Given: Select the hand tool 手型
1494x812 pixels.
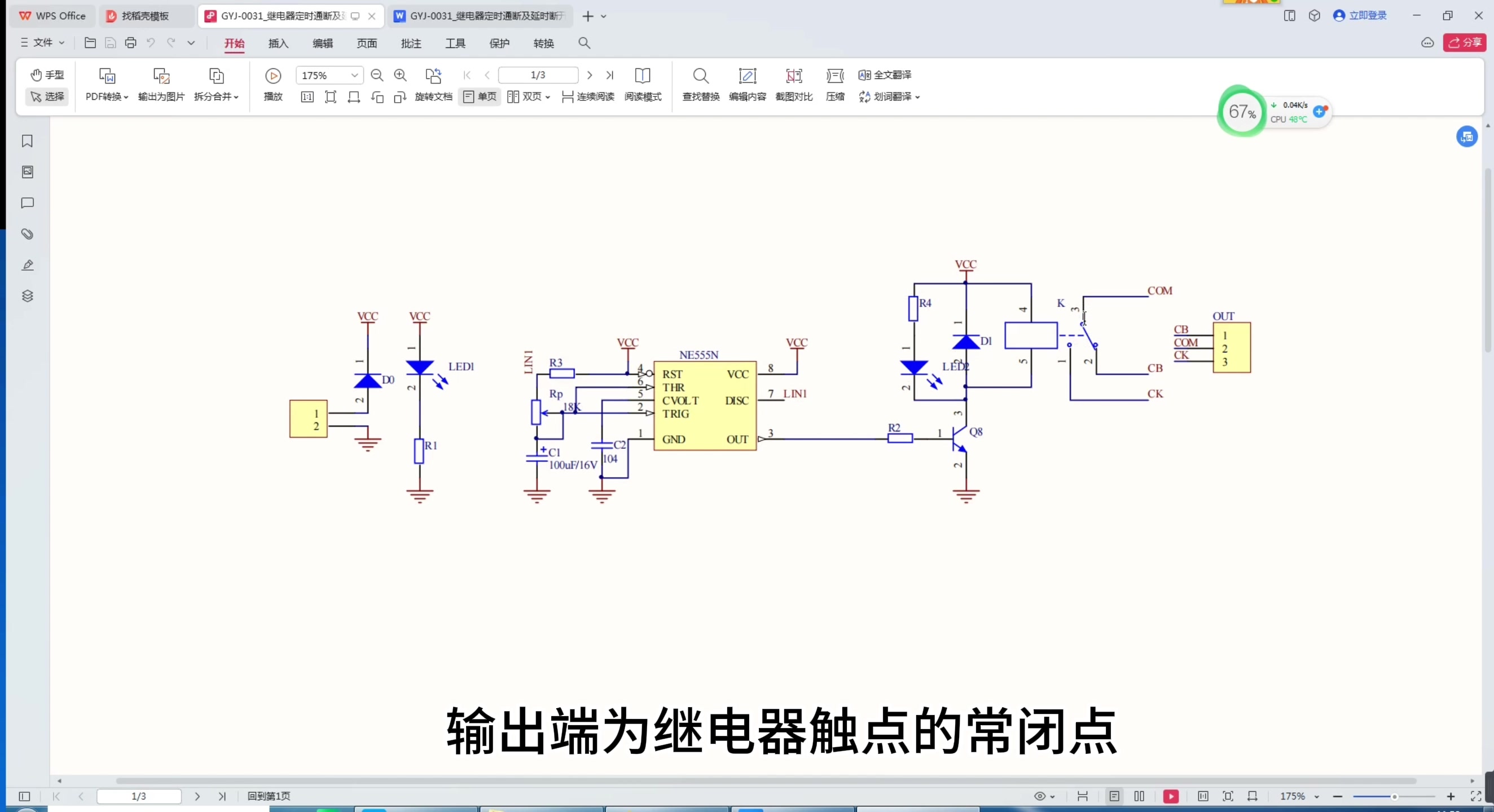Looking at the screenshot, I should point(47,75).
